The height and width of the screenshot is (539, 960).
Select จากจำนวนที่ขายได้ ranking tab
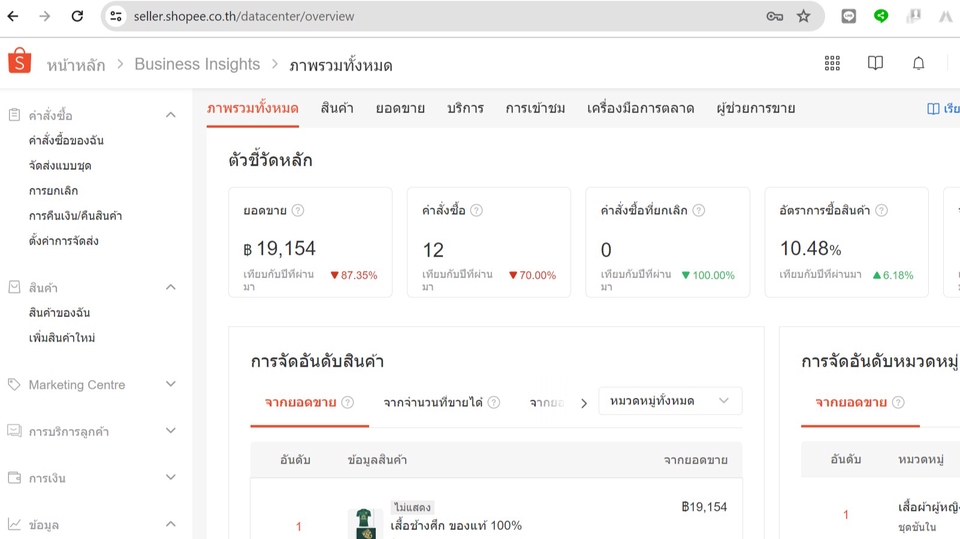pos(433,402)
